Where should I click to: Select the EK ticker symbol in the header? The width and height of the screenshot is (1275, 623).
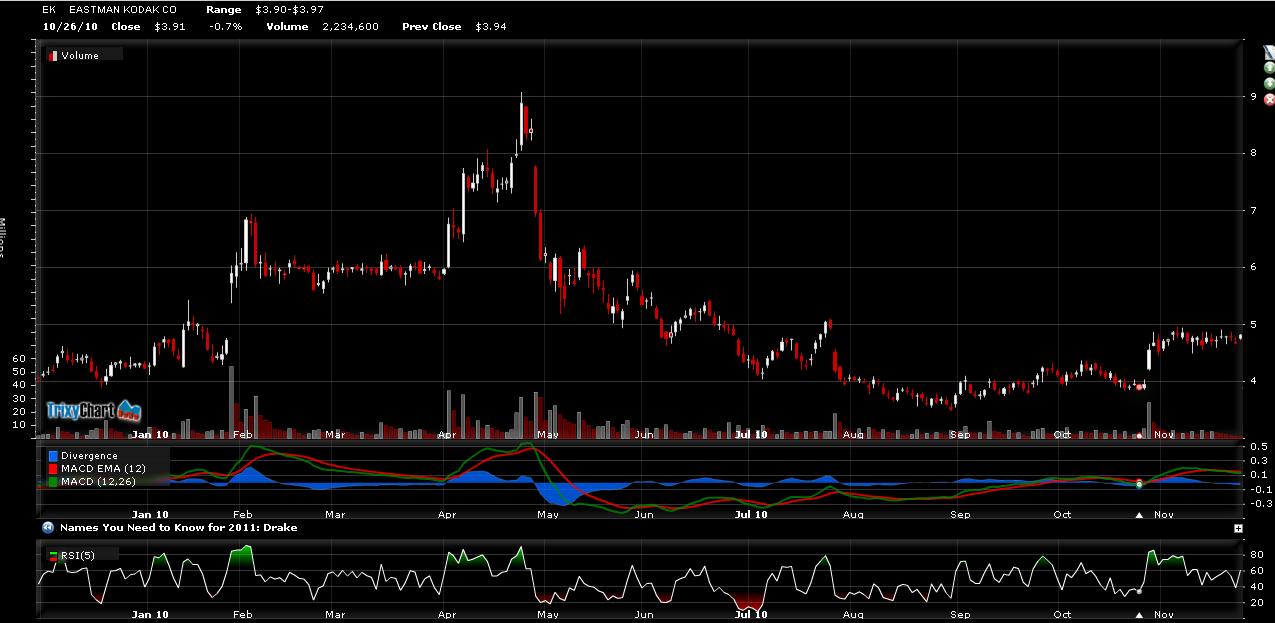coord(47,9)
